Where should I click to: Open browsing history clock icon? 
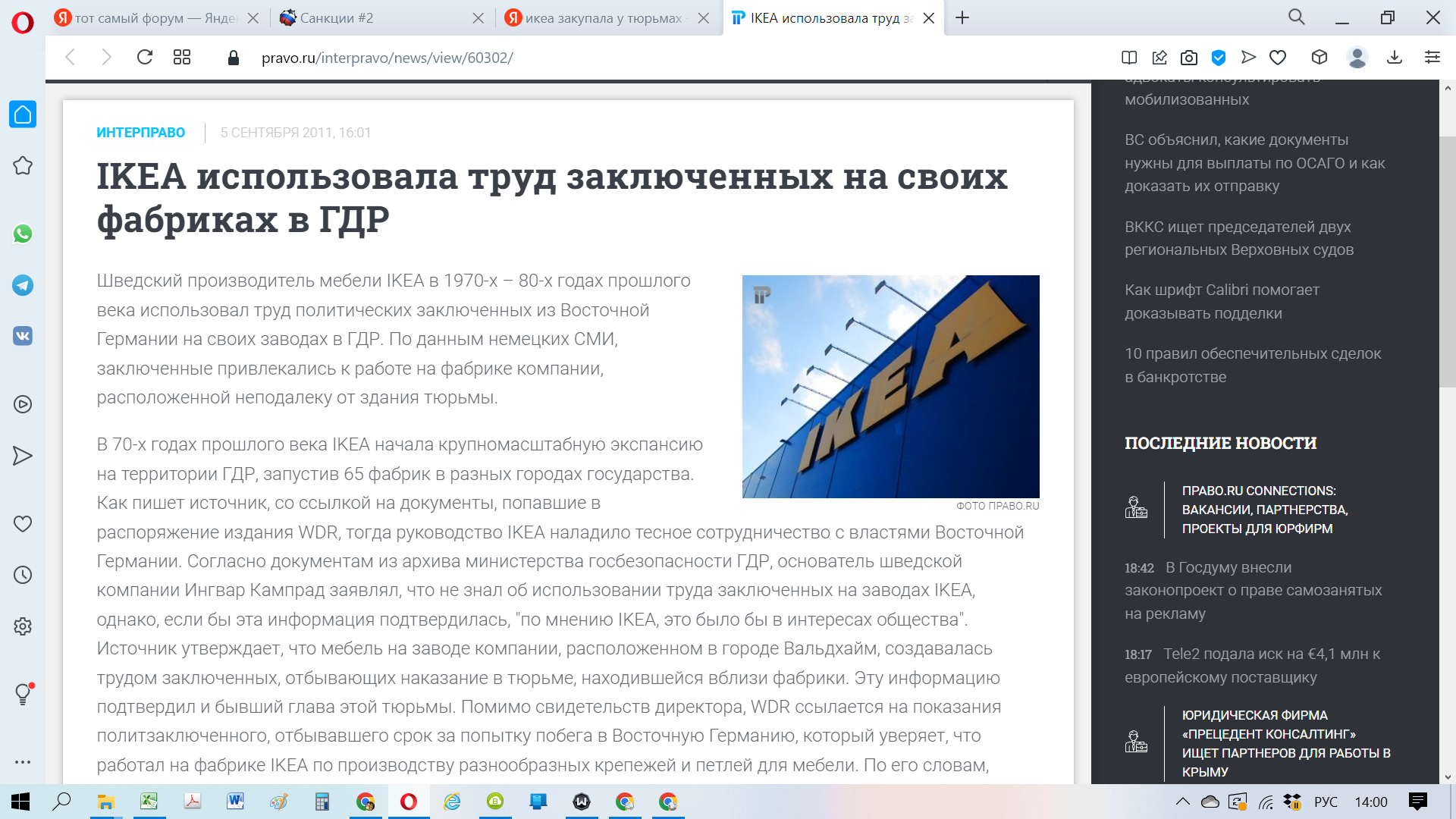click(23, 575)
